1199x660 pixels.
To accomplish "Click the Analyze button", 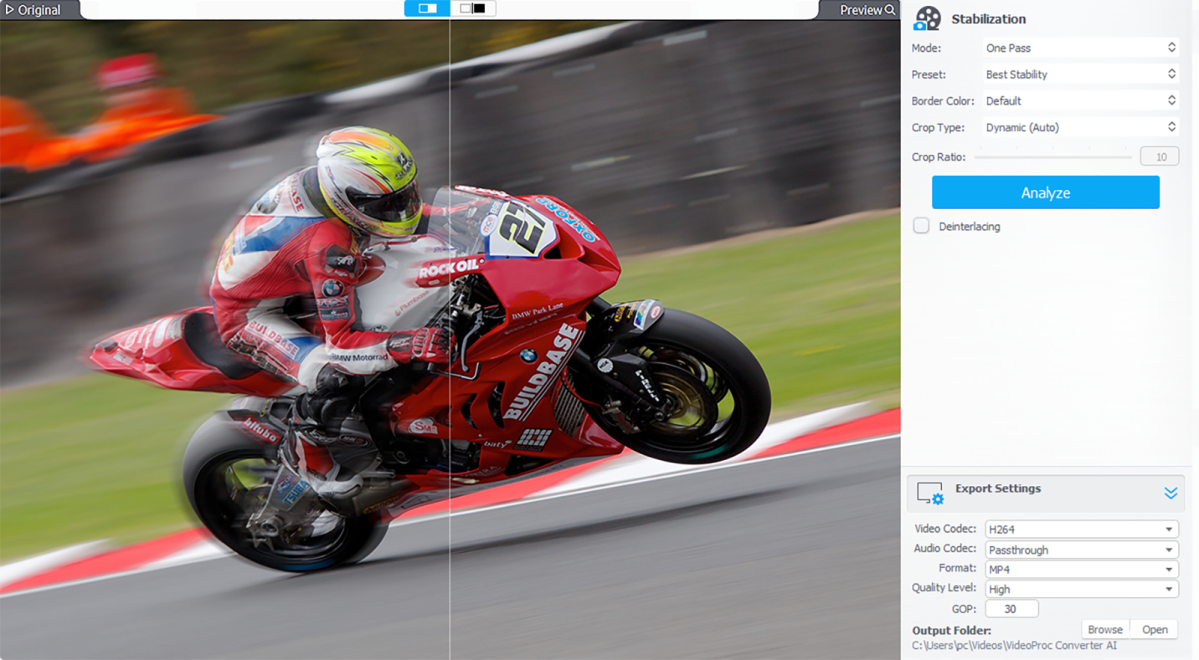I will [x=1045, y=192].
